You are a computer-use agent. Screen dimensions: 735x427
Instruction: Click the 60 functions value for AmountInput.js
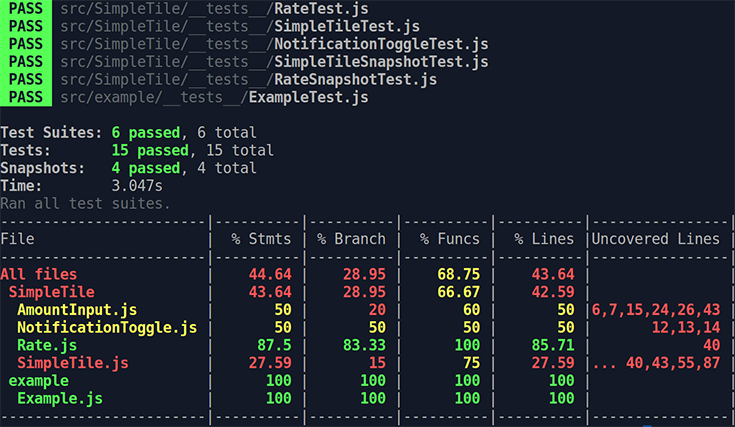[471, 310]
